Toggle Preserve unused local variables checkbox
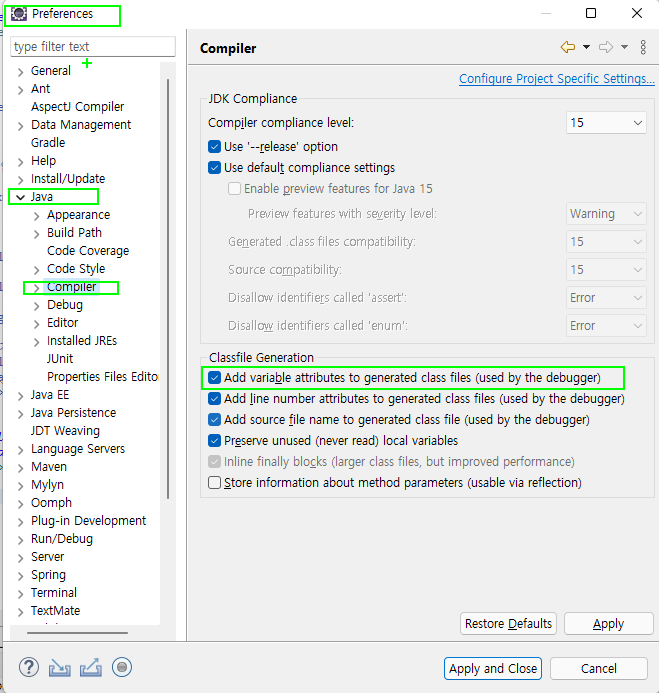Viewport: 659px width, 693px height. [x=214, y=441]
